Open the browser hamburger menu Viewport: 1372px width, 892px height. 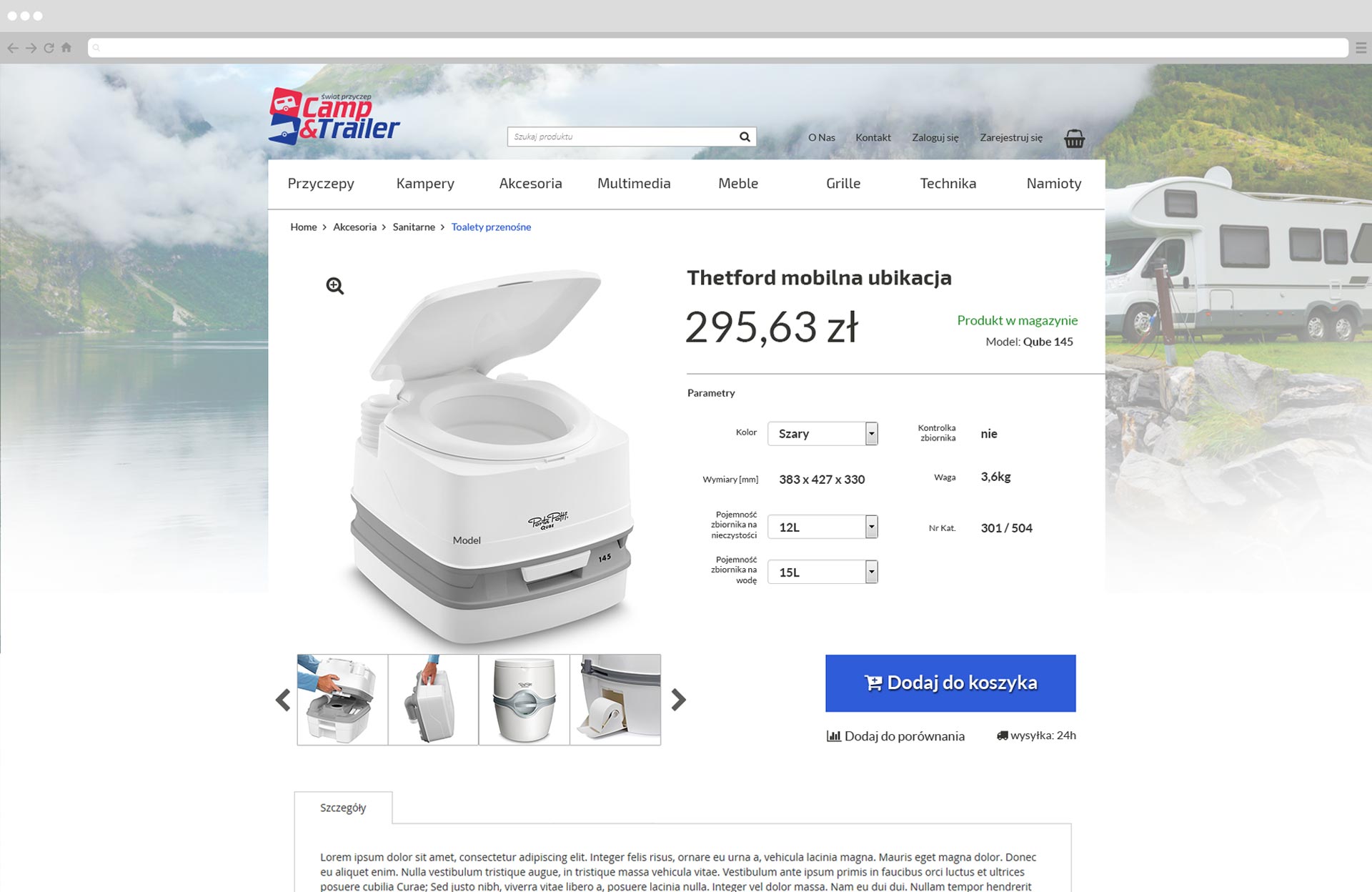[x=1361, y=48]
